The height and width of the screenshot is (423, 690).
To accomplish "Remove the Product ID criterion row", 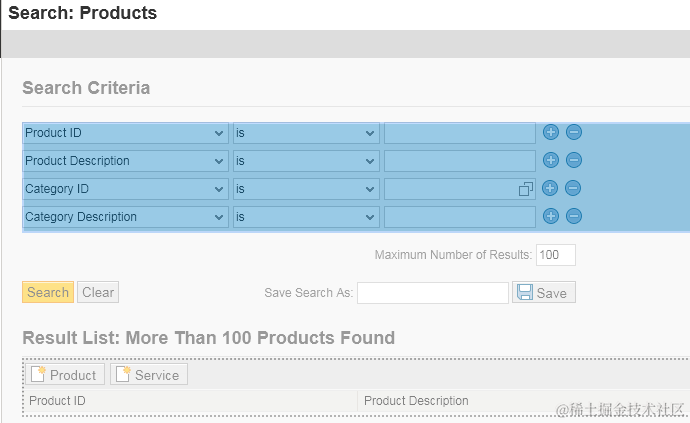I will tap(574, 132).
